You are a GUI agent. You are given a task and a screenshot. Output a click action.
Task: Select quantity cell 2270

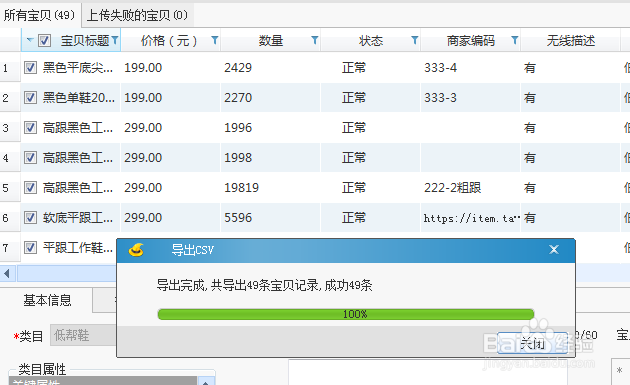pos(270,98)
